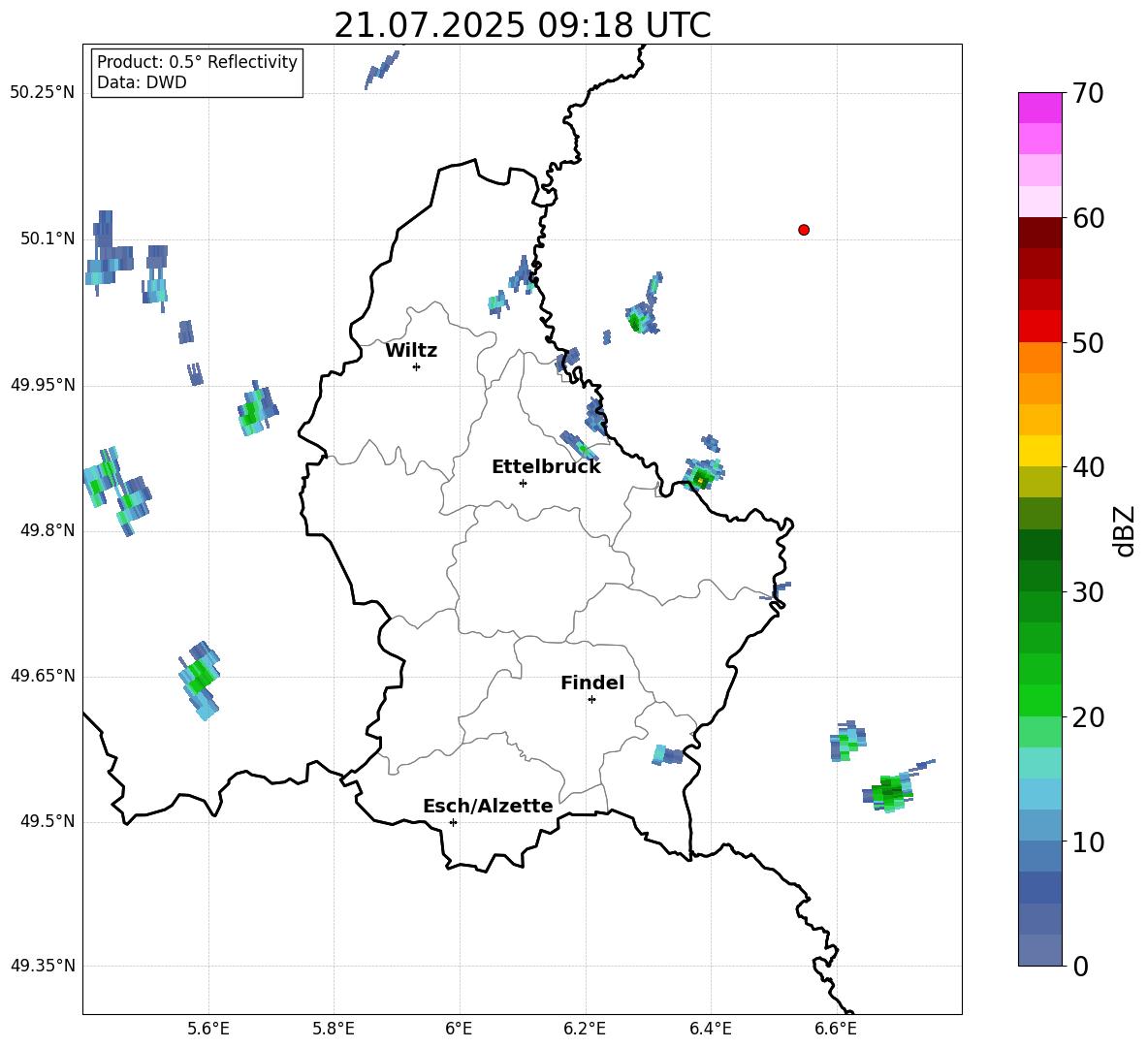1148x1048 pixels.
Task: Click the 0 tick on the colorbar
Action: [1080, 966]
